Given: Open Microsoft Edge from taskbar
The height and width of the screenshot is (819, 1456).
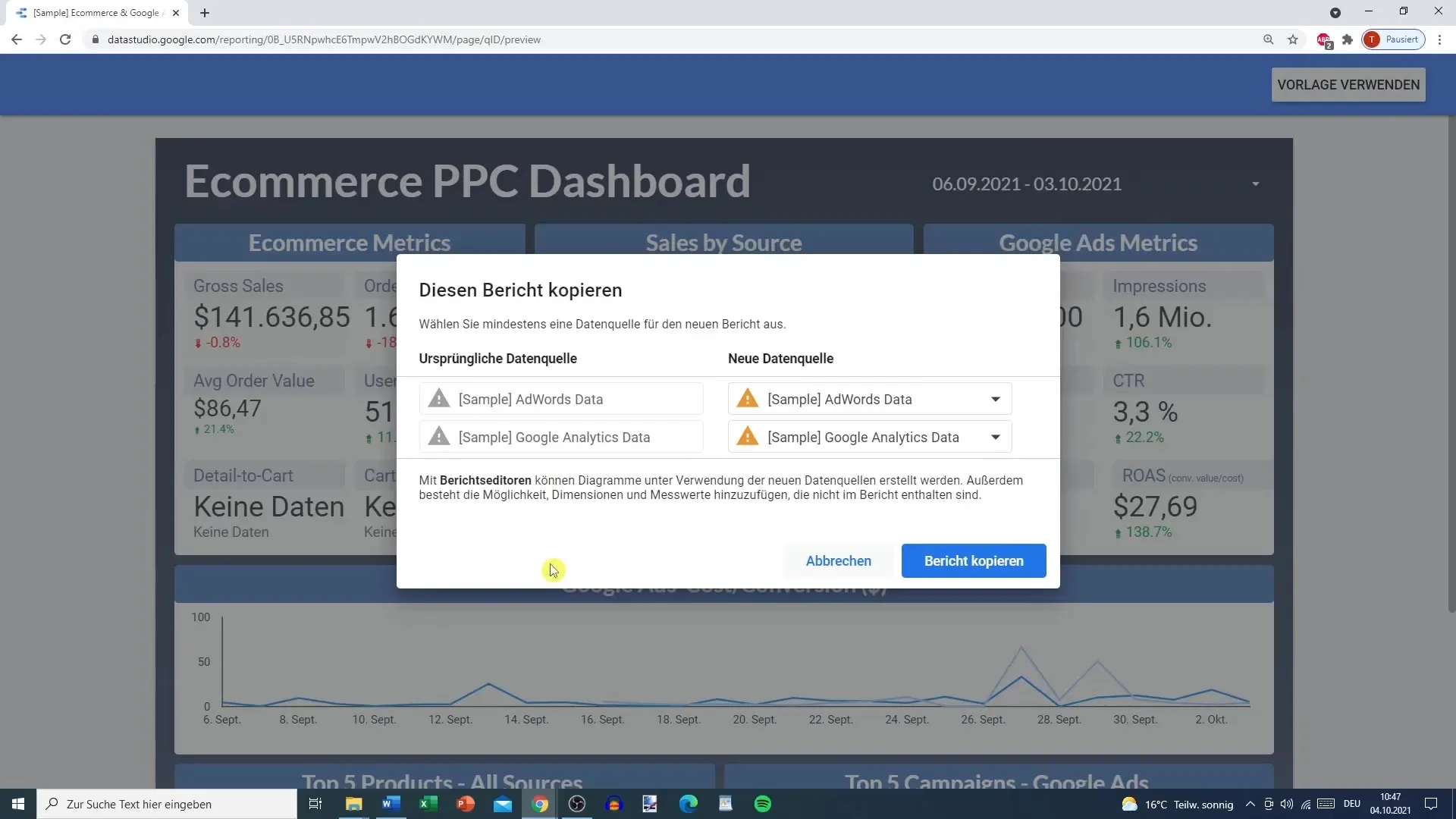Looking at the screenshot, I should click(x=689, y=804).
